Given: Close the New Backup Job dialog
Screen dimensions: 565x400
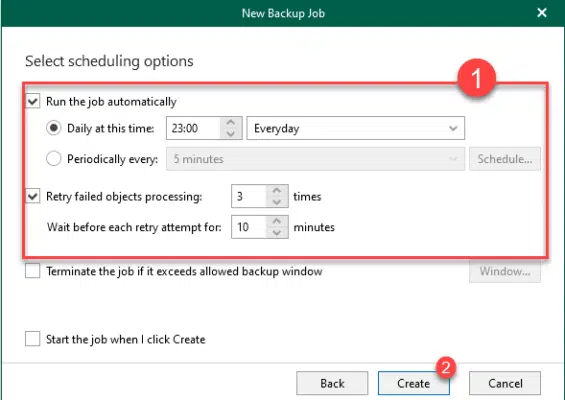Looking at the screenshot, I should (x=542, y=13).
